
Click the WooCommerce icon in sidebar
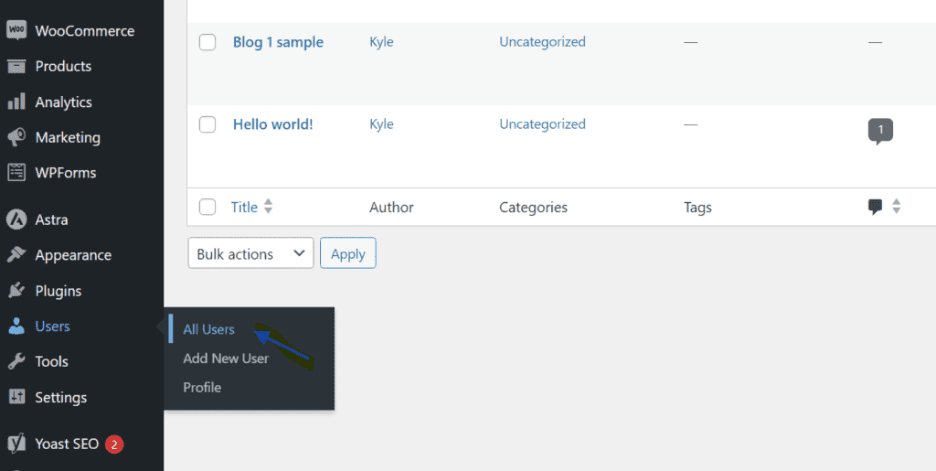pyautogui.click(x=16, y=31)
